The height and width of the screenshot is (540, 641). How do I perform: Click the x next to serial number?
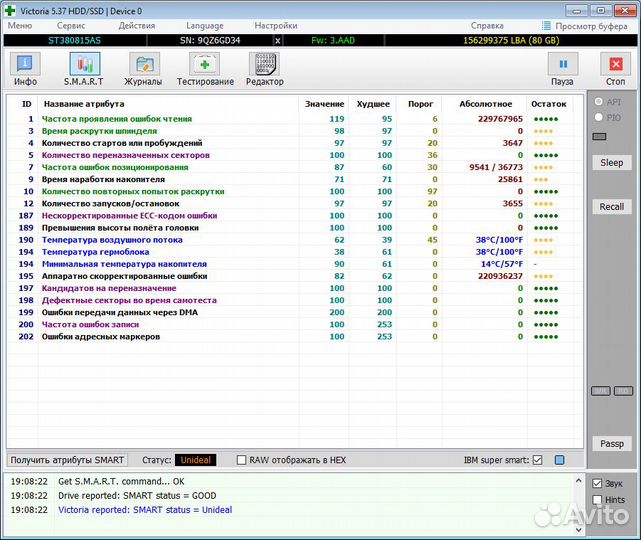pyautogui.click(x=278, y=40)
